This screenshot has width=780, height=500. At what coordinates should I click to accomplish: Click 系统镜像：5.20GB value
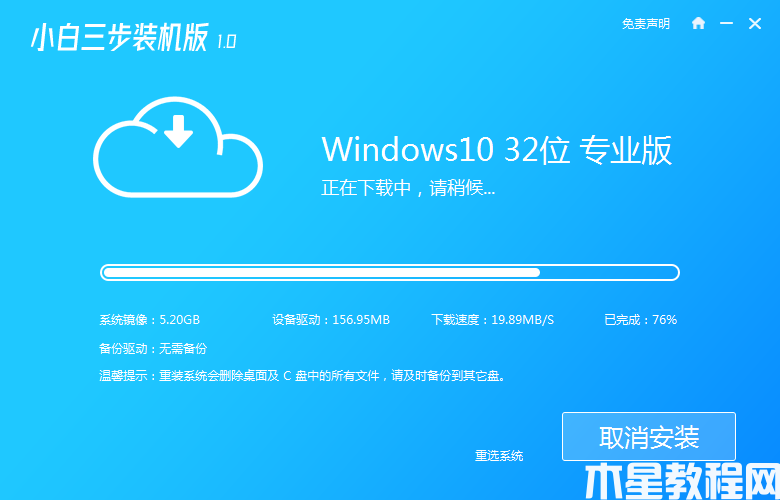point(149,319)
